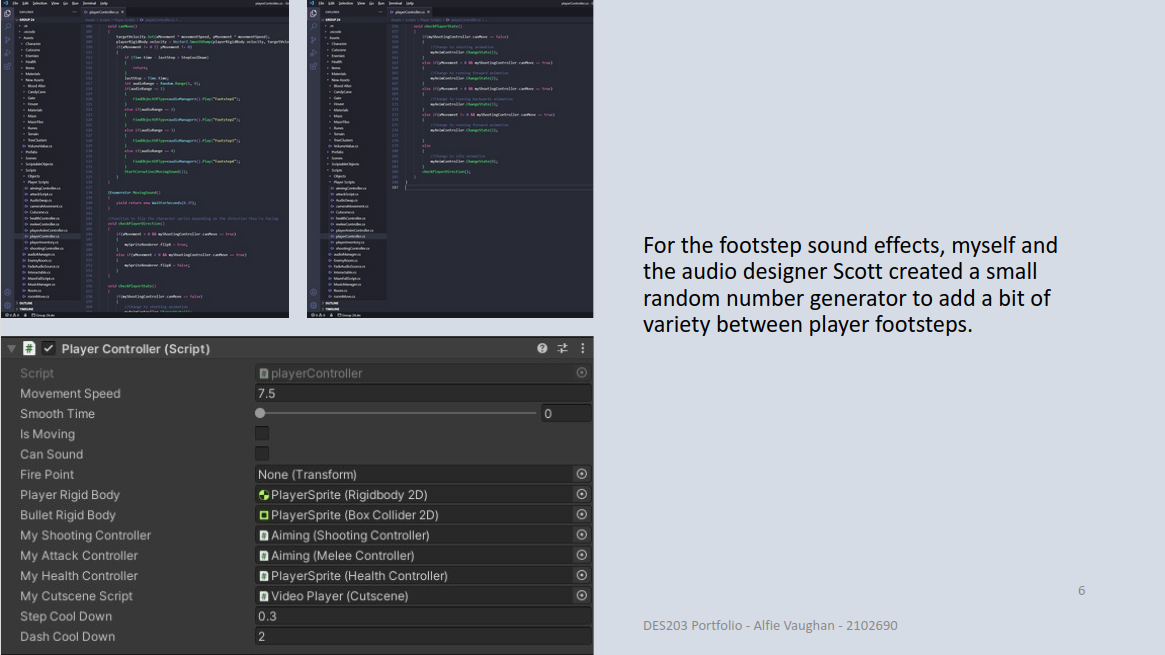Screen dimensions: 1165x655
Task: Open Run and Debug in canMove VS Code window
Action: pos(7,53)
